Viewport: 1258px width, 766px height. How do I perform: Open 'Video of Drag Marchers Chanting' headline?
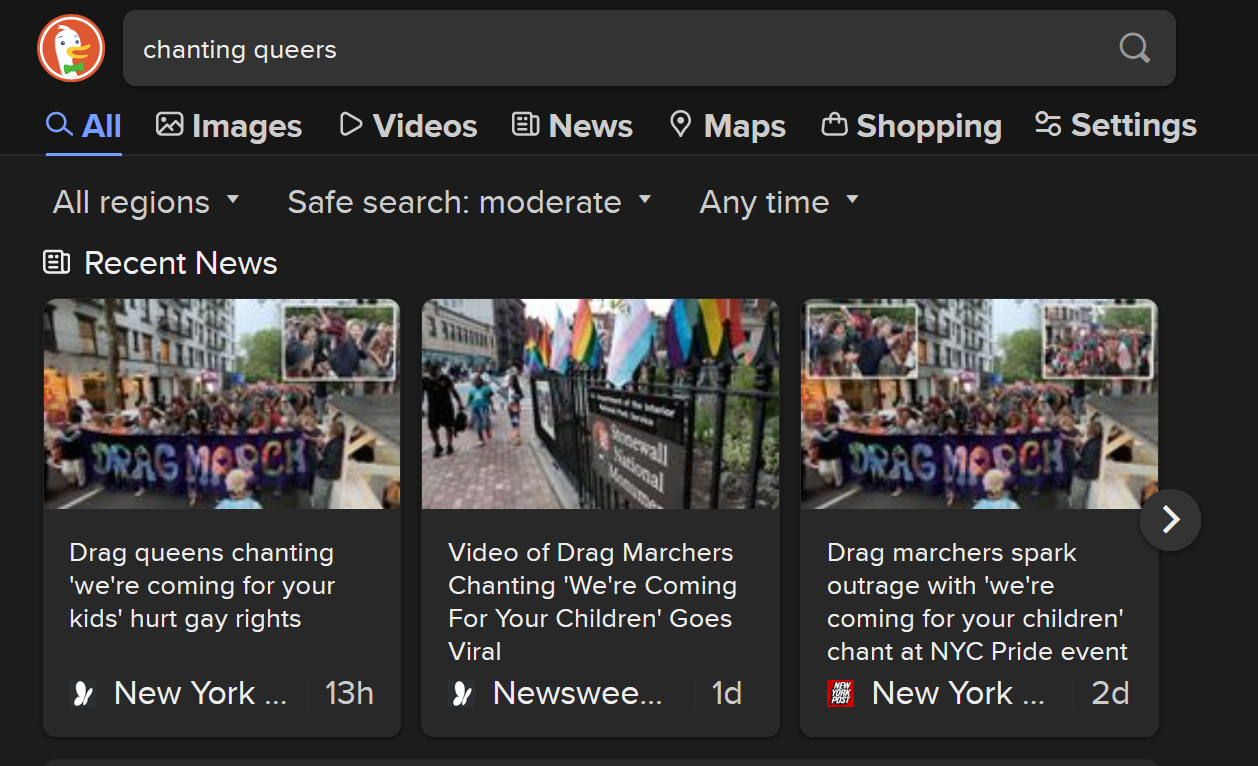coord(591,602)
